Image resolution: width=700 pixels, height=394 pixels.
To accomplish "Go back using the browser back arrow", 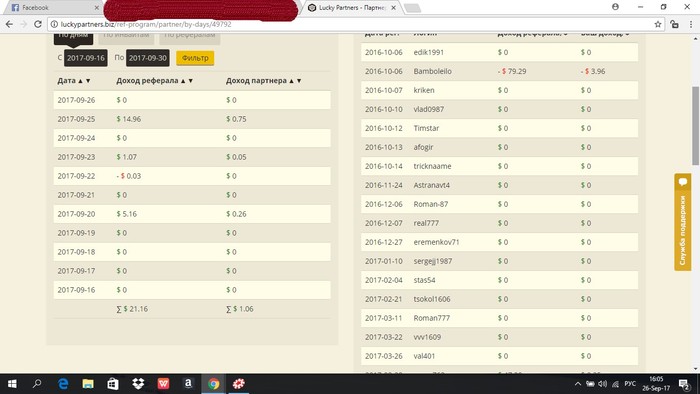I will [9, 25].
